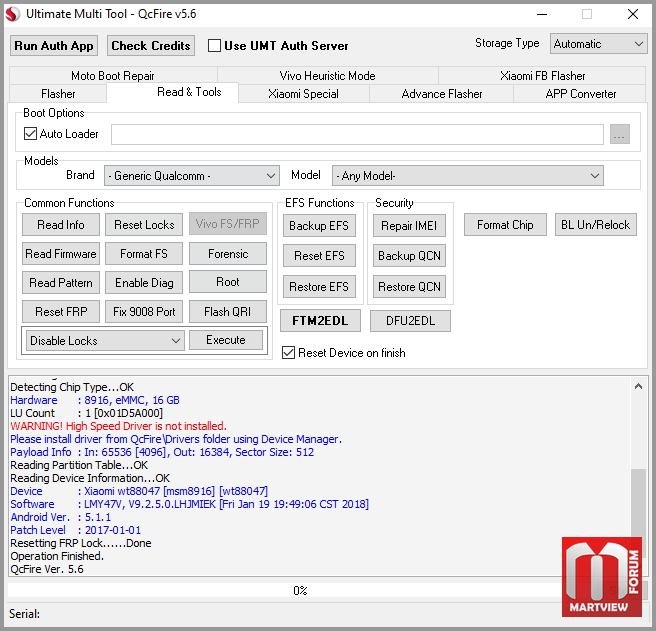Click the Martview Forum logo
Image resolution: width=656 pixels, height=631 pixels.
click(602, 577)
